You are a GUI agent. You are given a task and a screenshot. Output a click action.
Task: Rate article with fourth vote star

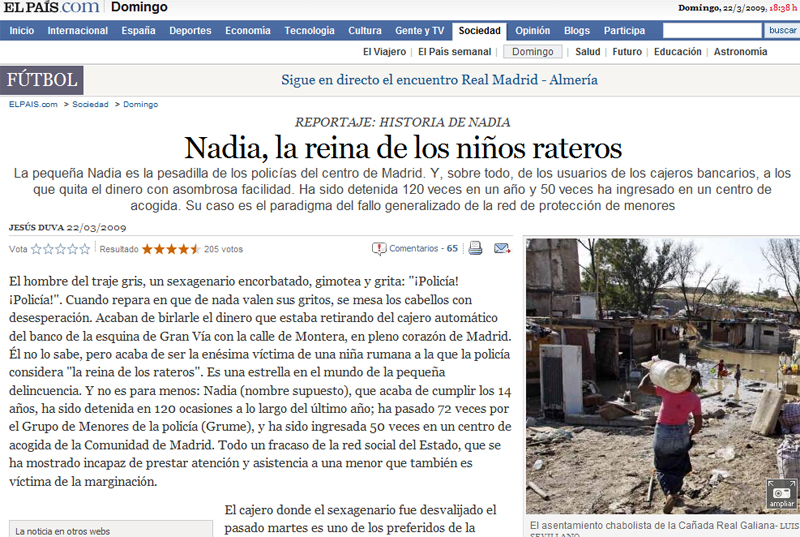pyautogui.click(x=72, y=249)
